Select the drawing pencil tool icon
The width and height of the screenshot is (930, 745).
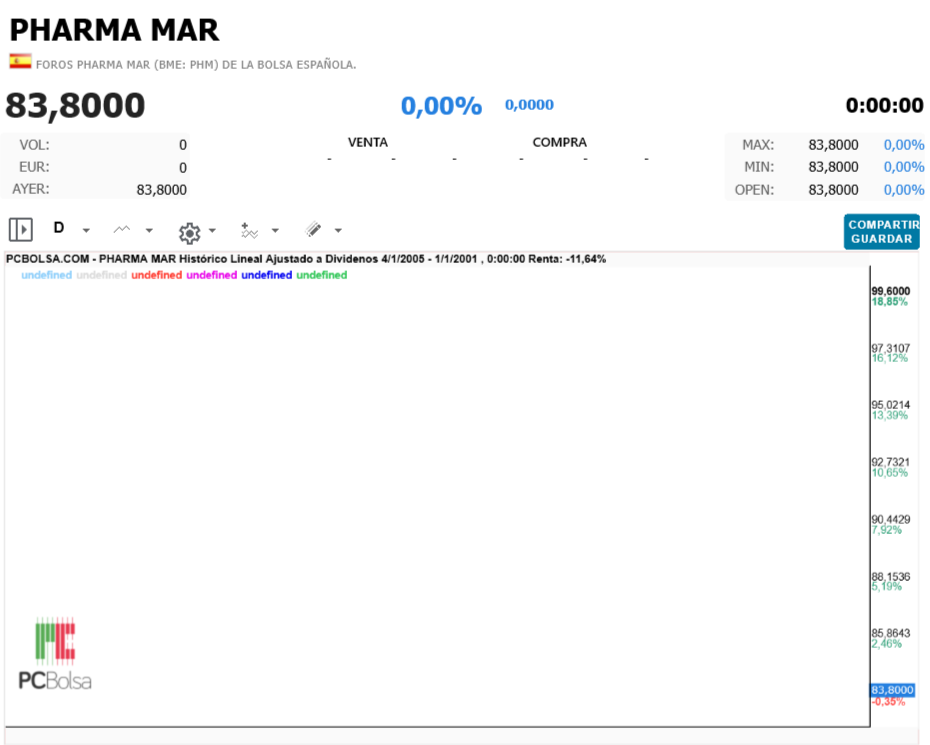click(313, 230)
